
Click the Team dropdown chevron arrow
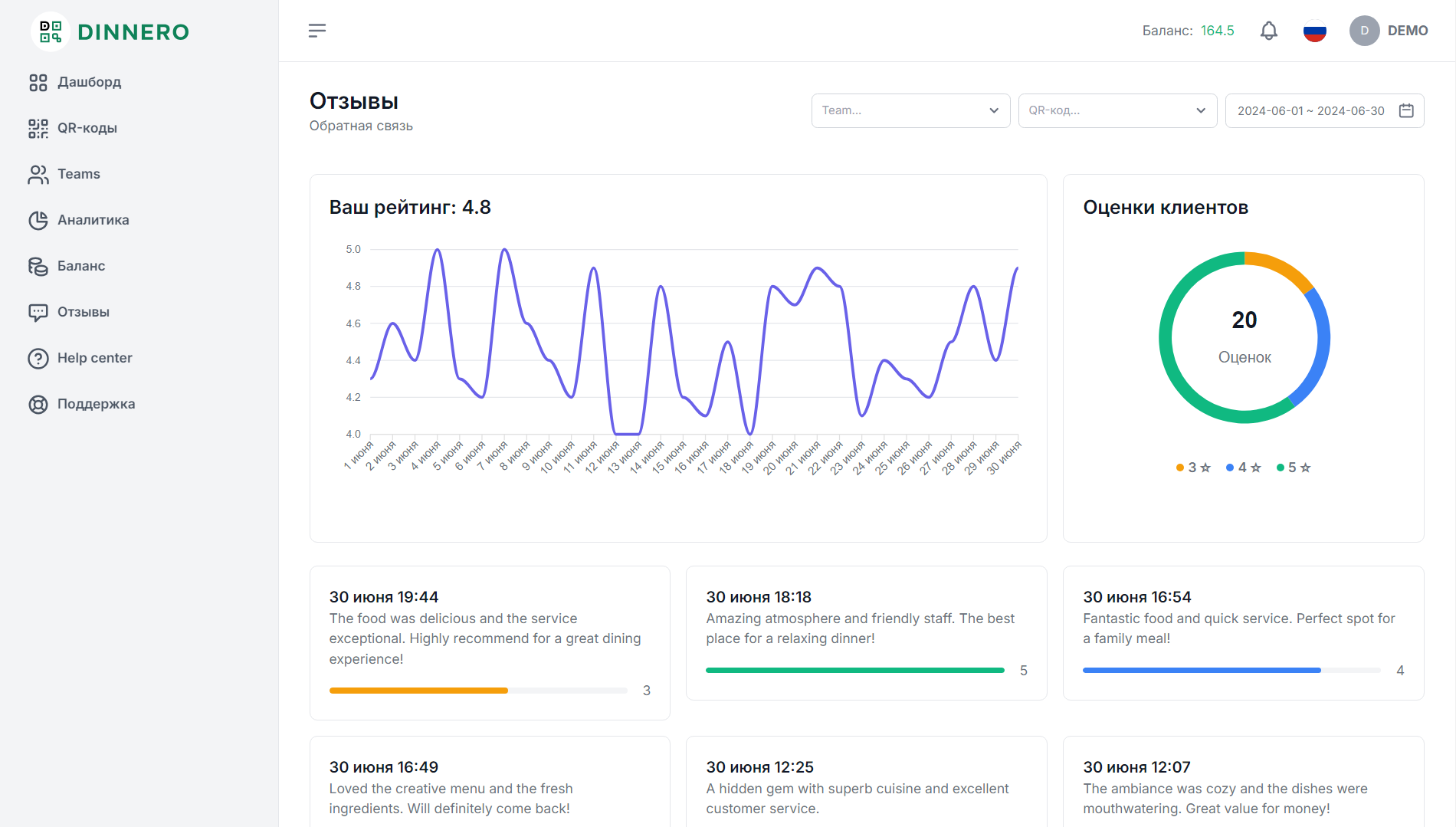(x=994, y=110)
